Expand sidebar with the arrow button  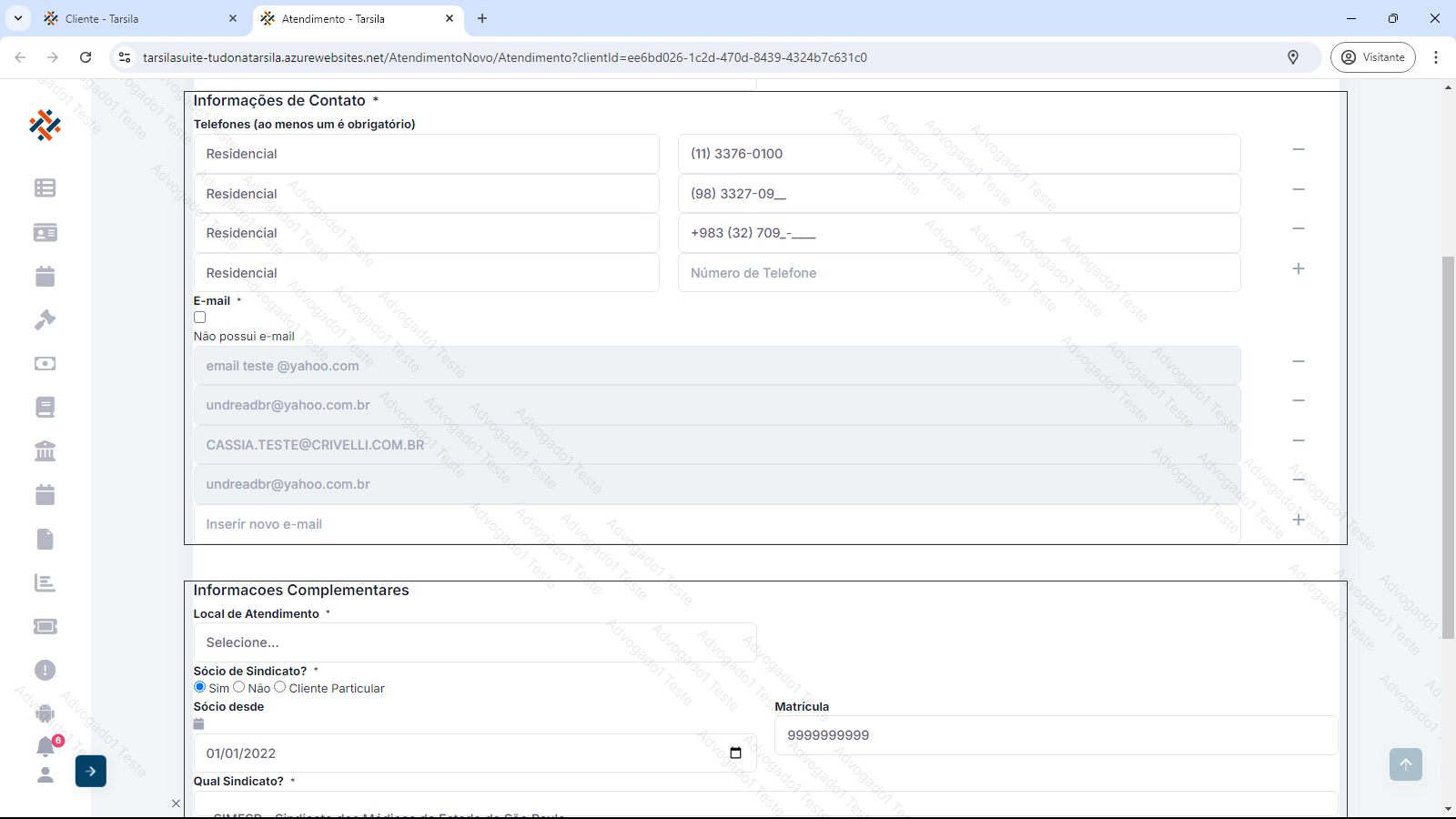91,771
